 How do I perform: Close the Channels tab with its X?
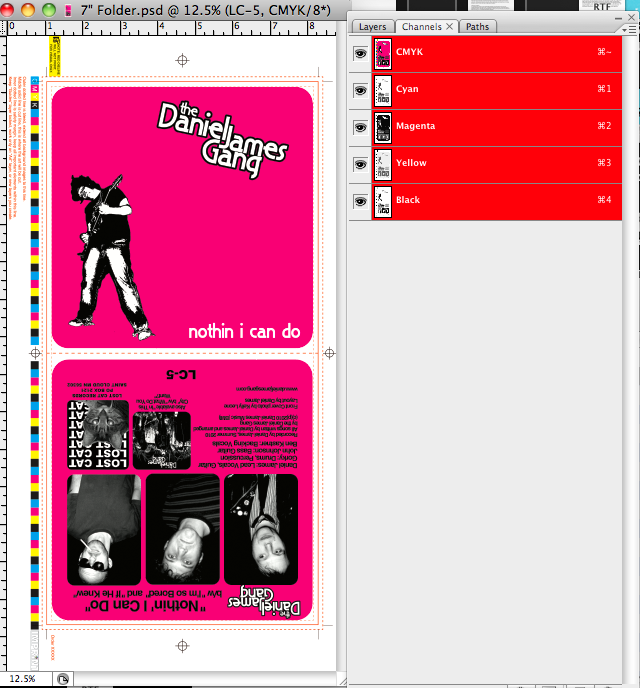coord(449,27)
